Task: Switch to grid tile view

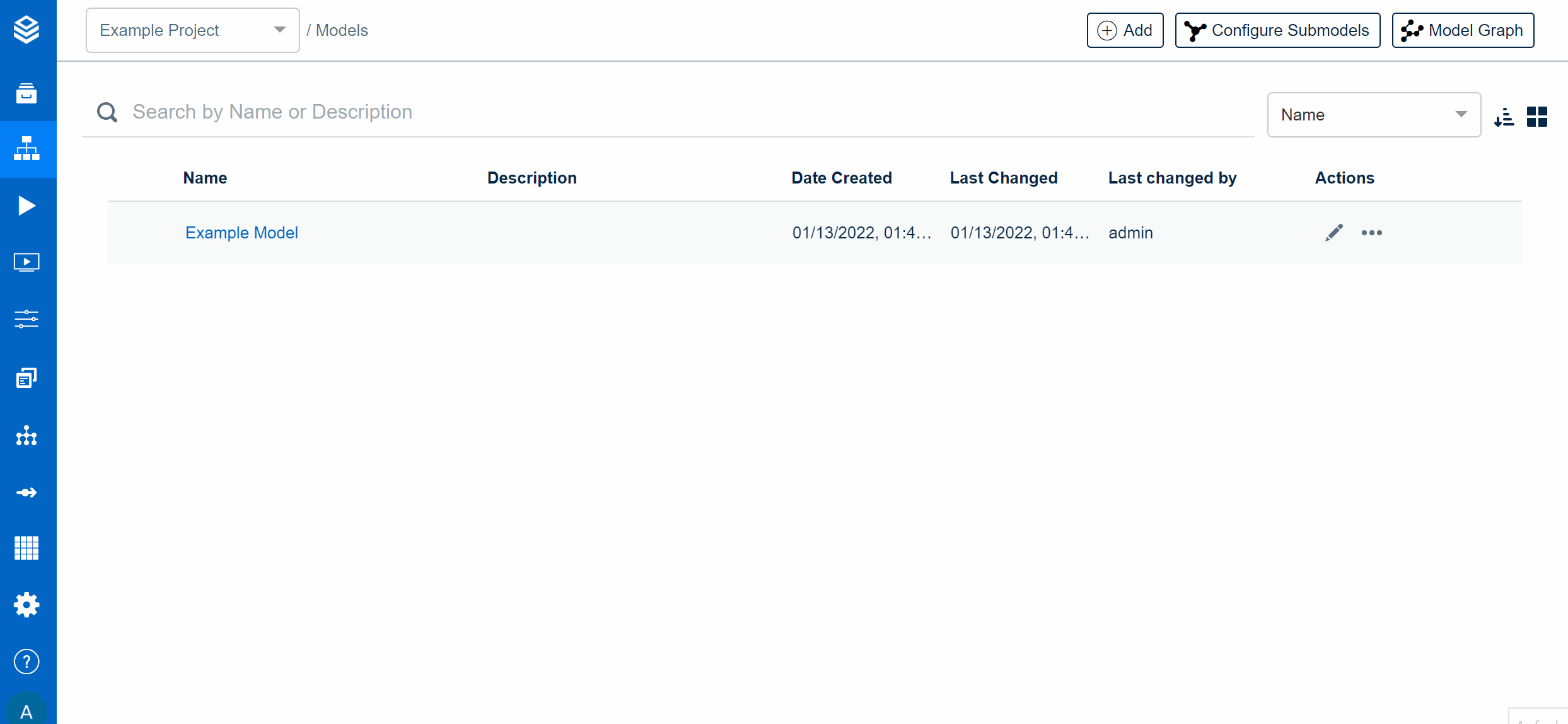Action: click(1537, 117)
